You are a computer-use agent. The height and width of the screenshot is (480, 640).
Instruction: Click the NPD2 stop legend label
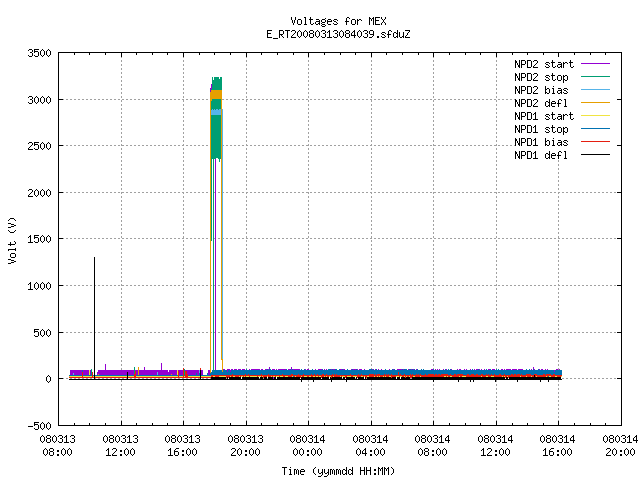pos(541,77)
